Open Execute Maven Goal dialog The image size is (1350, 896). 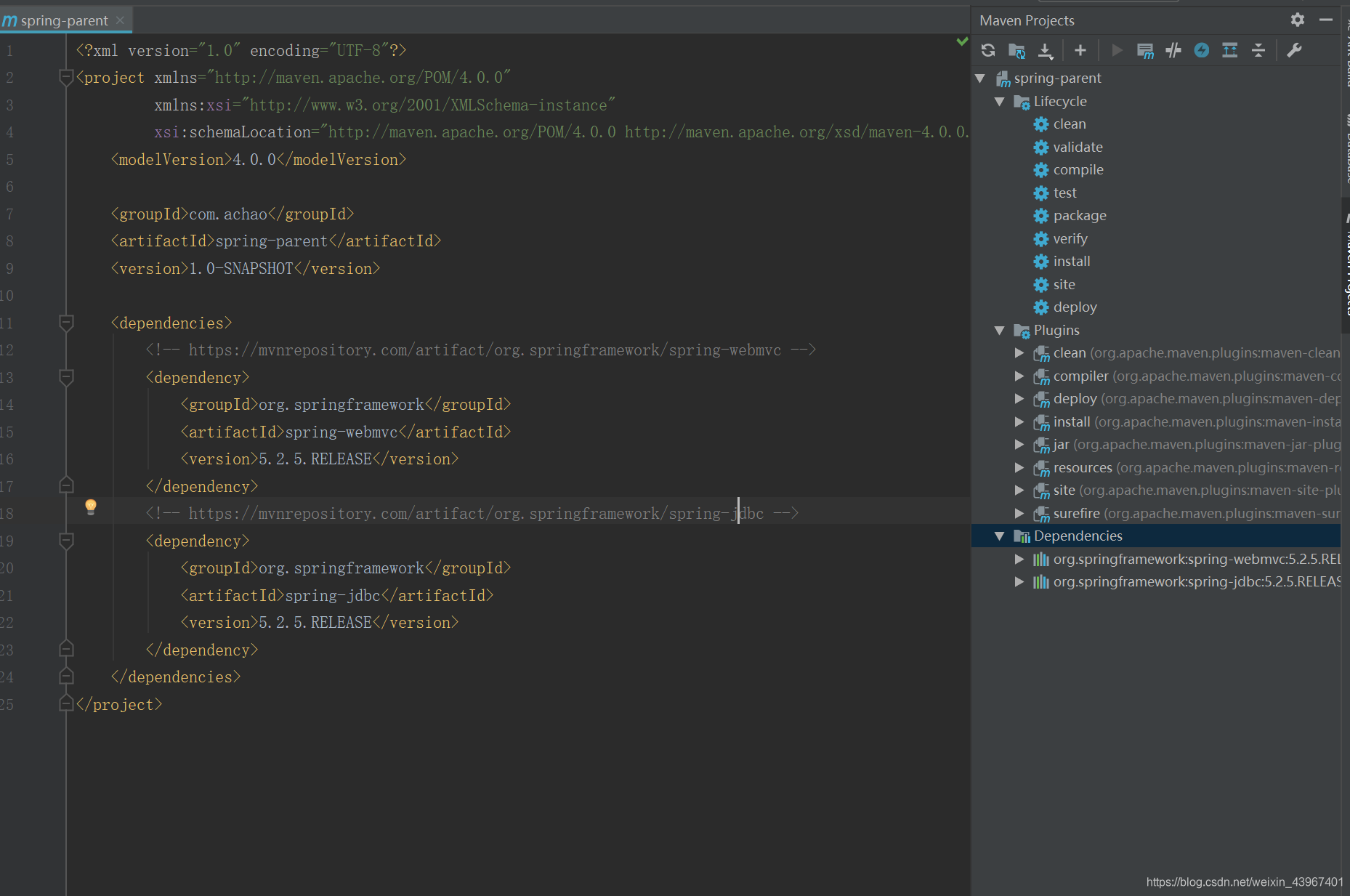(1145, 50)
